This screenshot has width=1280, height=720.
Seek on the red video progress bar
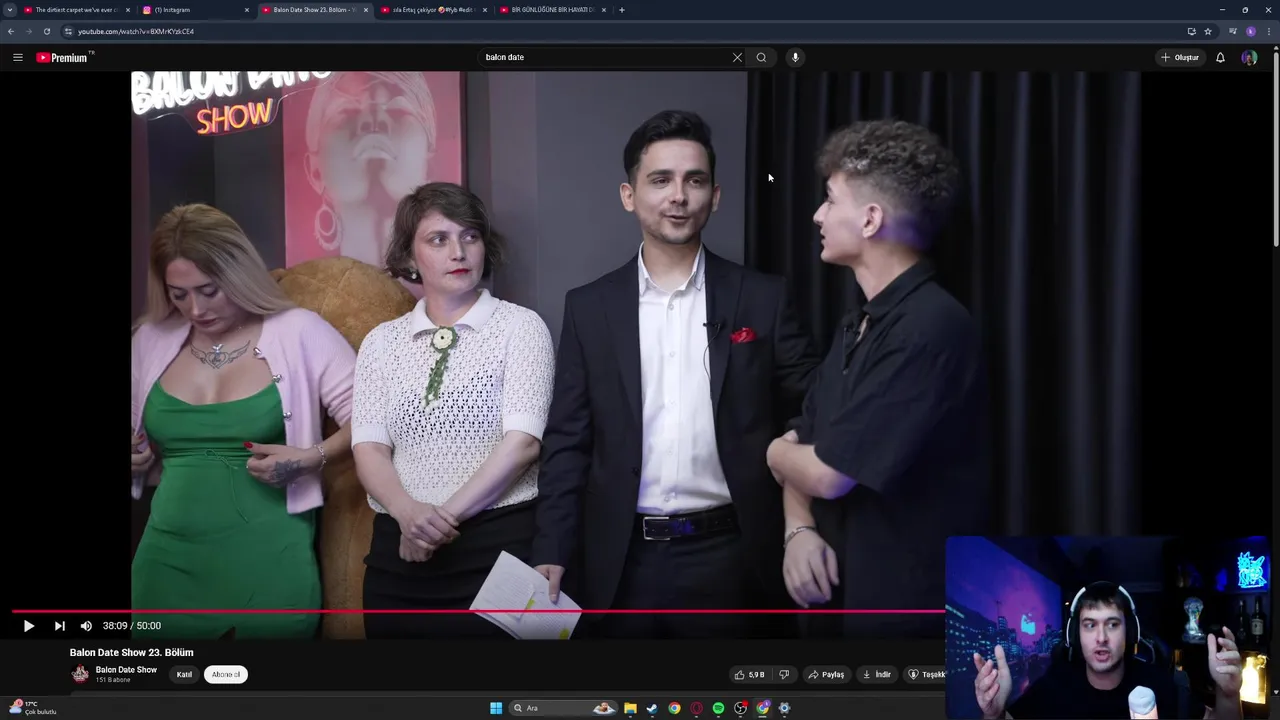tap(478, 610)
